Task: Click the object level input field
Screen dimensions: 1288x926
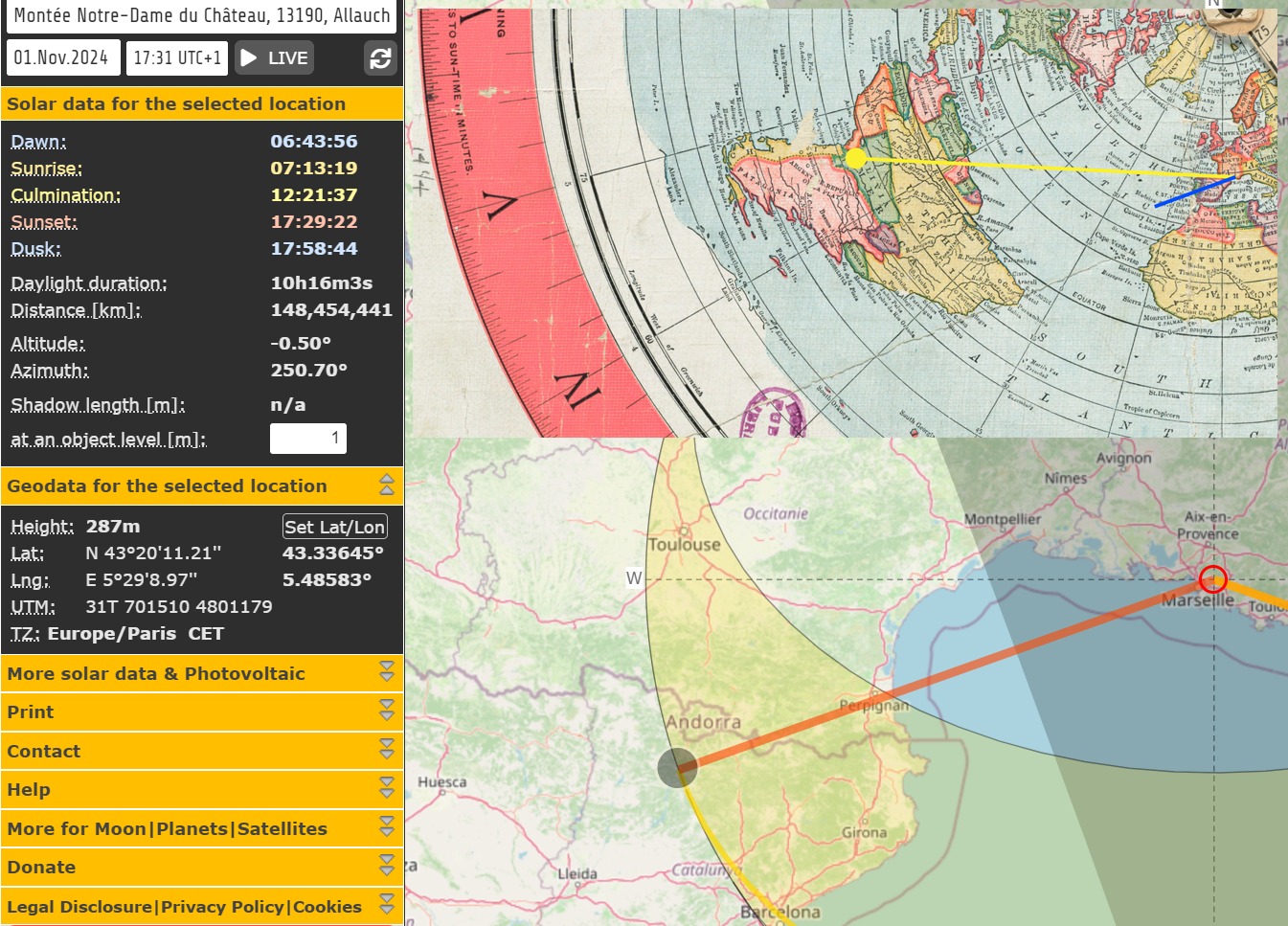Action: click(x=308, y=439)
